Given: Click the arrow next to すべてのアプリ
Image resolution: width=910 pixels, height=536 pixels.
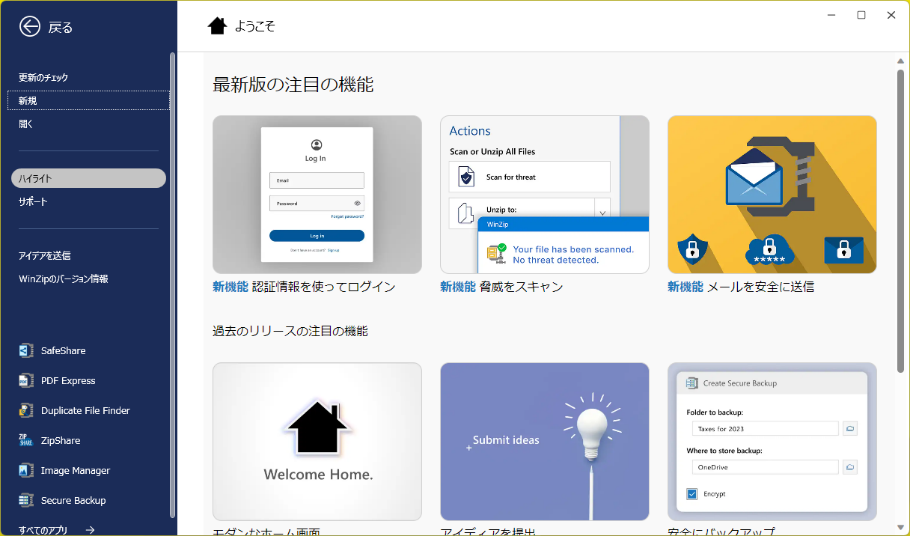Looking at the screenshot, I should click(x=89, y=530).
